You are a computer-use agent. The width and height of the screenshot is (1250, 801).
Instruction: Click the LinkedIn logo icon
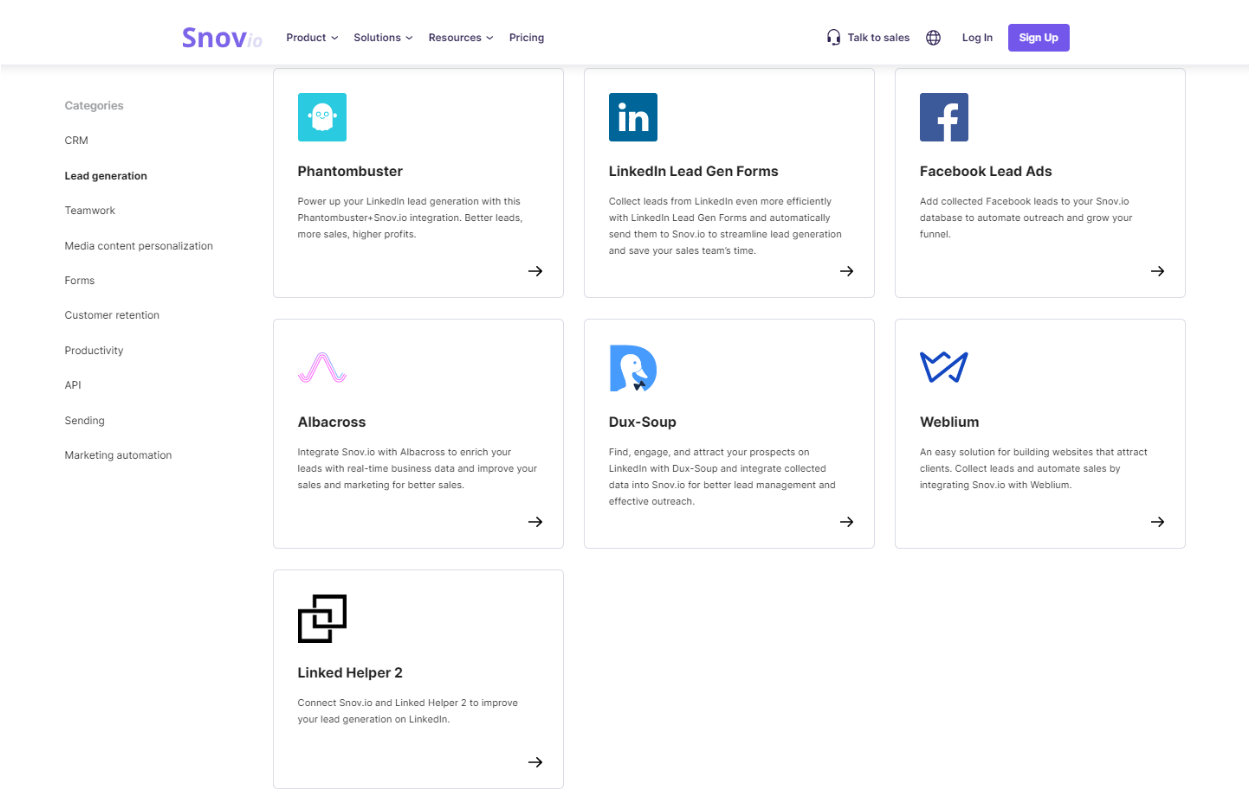633,117
